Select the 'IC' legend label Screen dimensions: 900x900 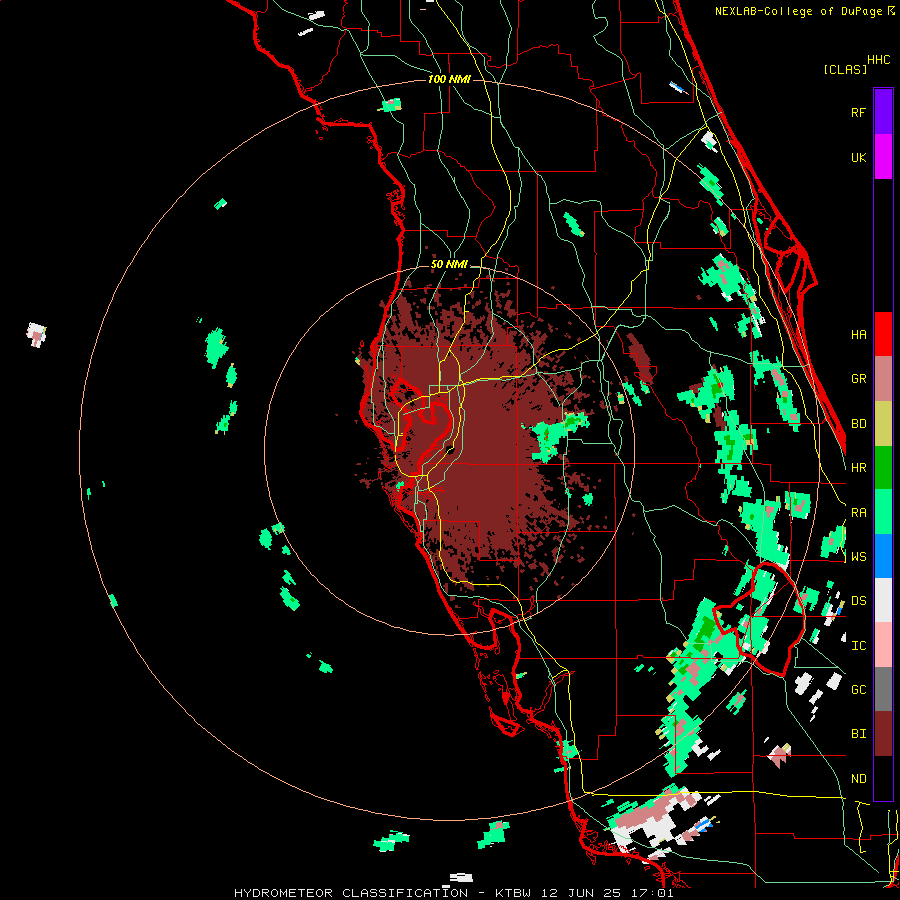(858, 646)
